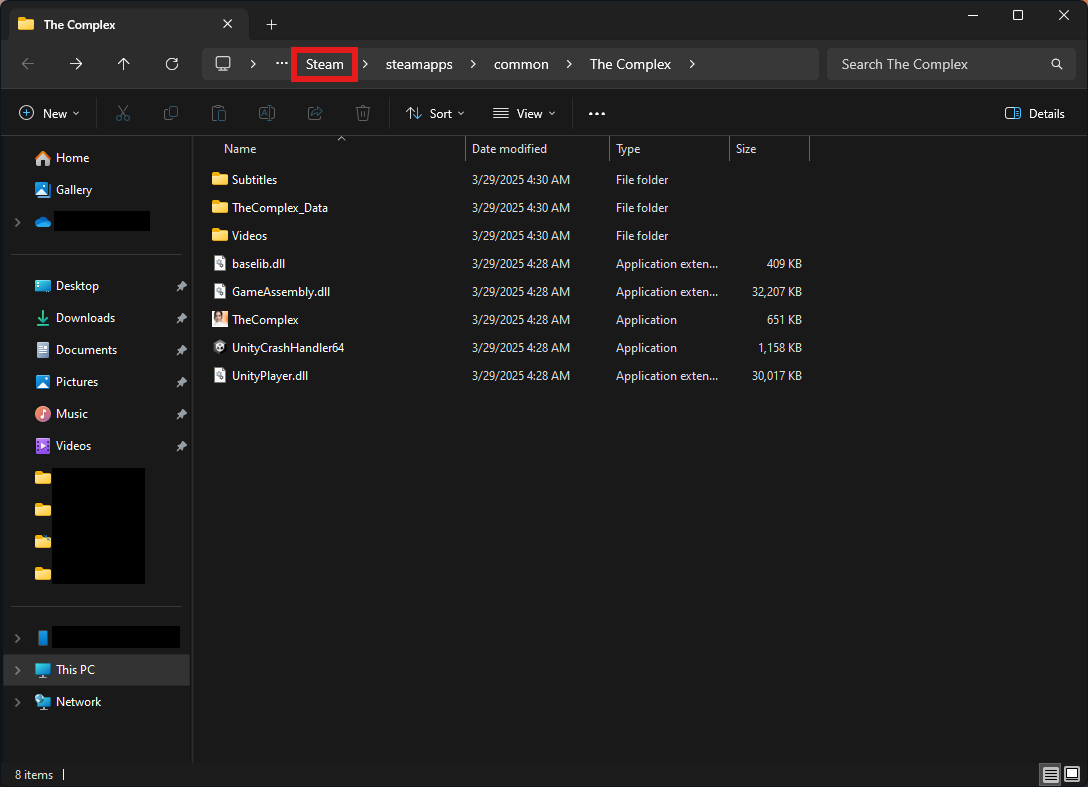
Task: Click the search magnifier icon
Action: [1057, 64]
